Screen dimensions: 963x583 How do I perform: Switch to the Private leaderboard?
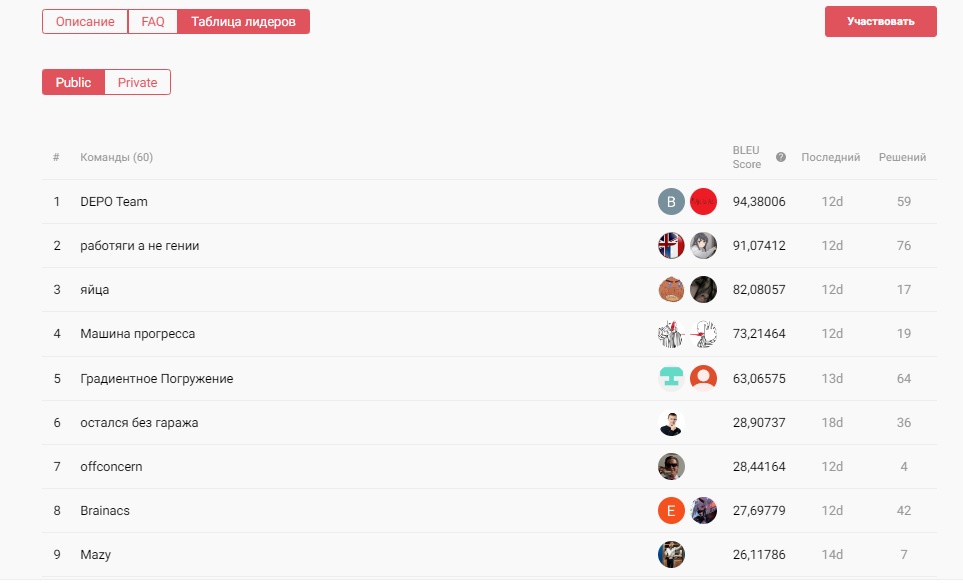pyautogui.click(x=137, y=82)
